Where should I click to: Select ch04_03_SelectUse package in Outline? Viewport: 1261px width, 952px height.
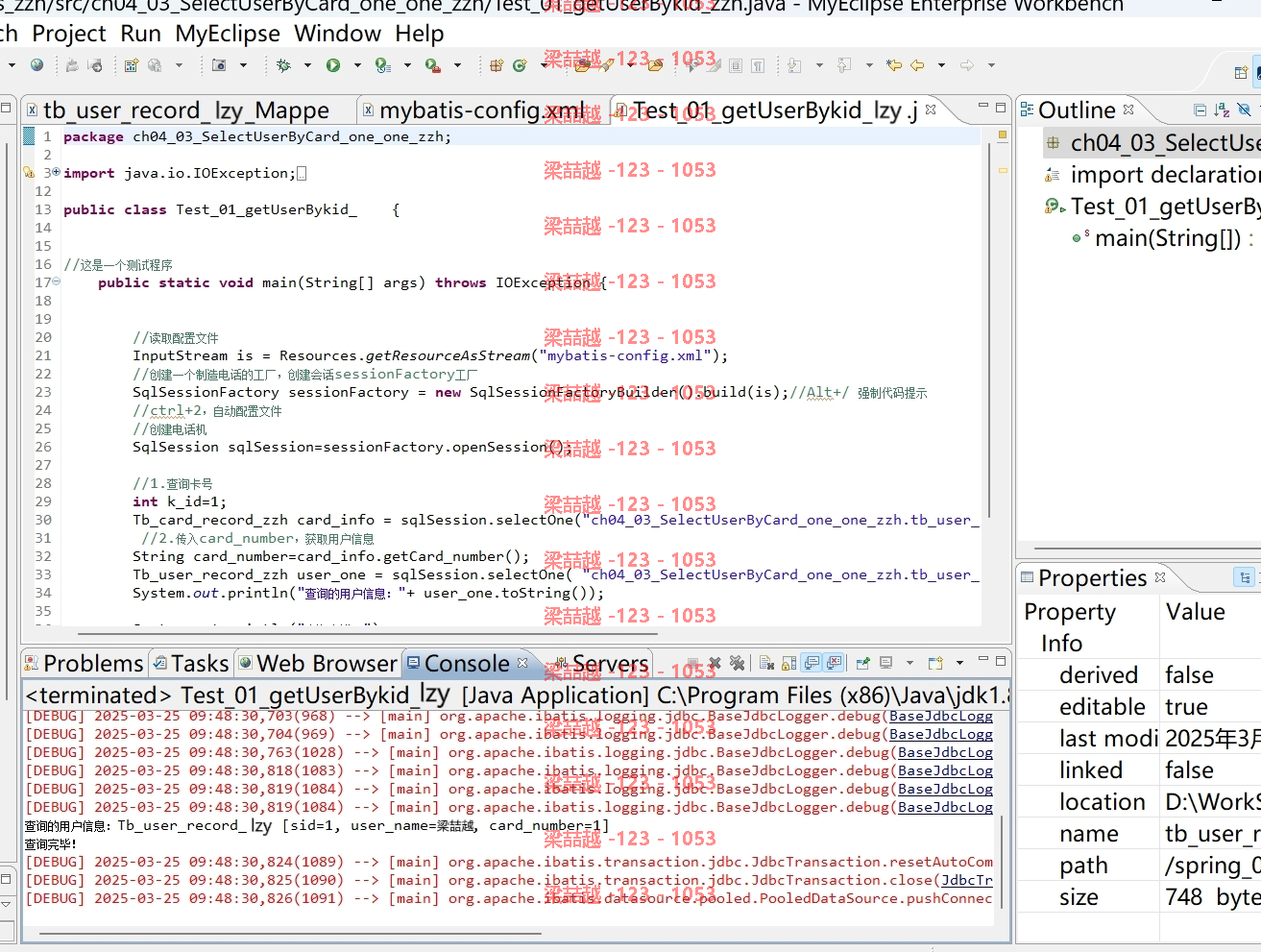pos(1152,143)
